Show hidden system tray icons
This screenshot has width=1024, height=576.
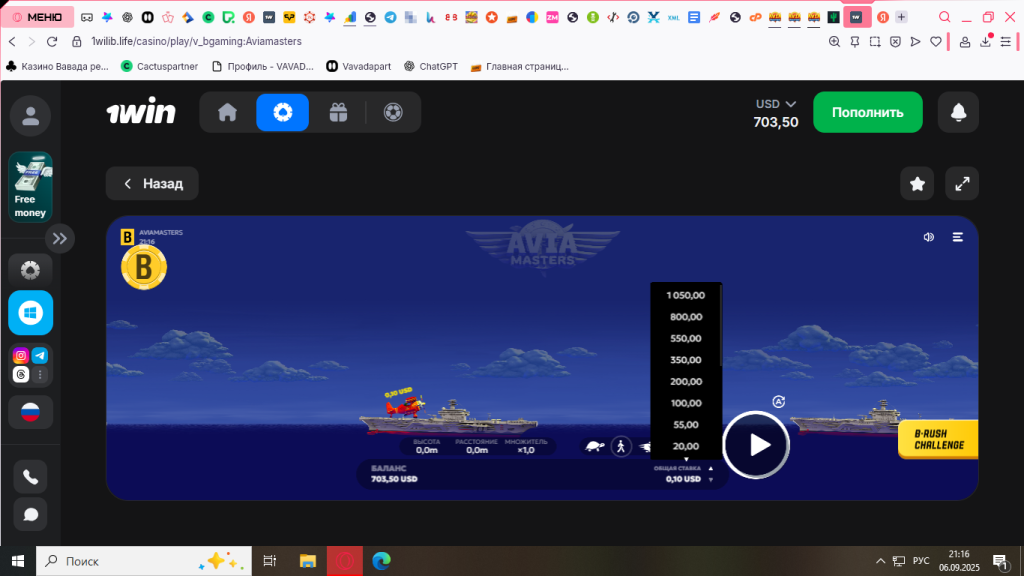point(880,561)
